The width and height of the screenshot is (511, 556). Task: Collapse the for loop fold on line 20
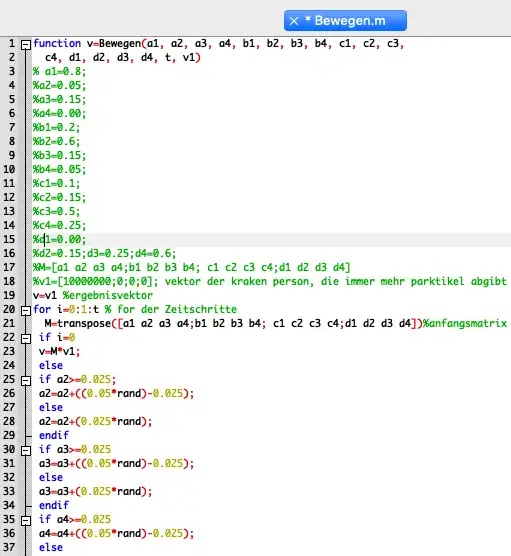pyautogui.click(x=26, y=311)
